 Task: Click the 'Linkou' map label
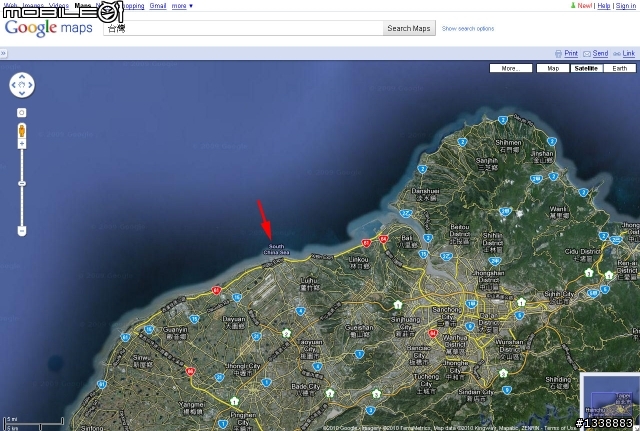point(359,262)
